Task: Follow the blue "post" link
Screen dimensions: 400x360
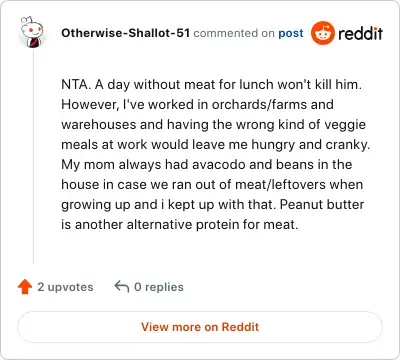Action: (x=291, y=33)
